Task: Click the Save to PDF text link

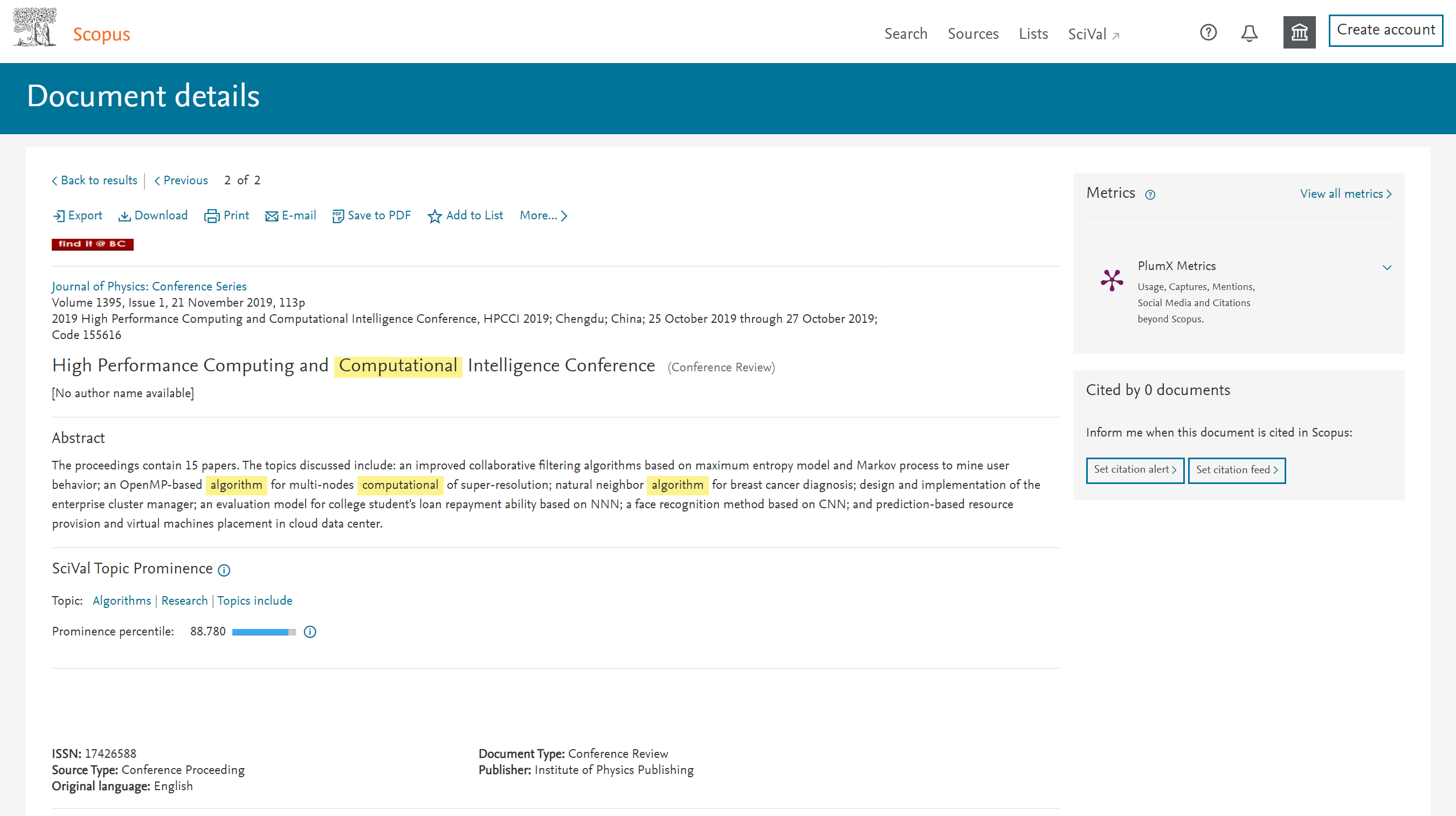Action: [x=379, y=215]
